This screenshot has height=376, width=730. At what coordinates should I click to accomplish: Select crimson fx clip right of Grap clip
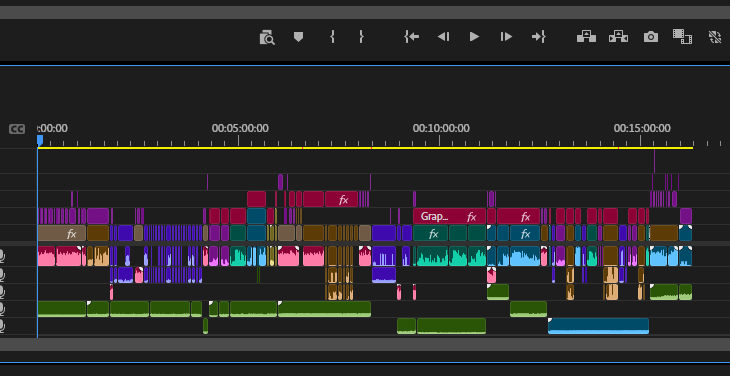tap(519, 216)
